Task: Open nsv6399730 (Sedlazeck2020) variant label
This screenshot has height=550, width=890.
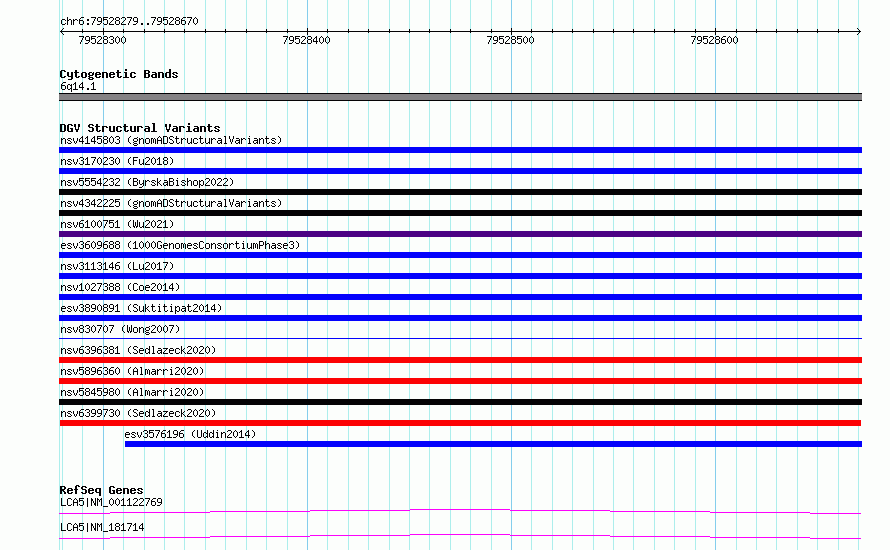Action: coord(138,413)
